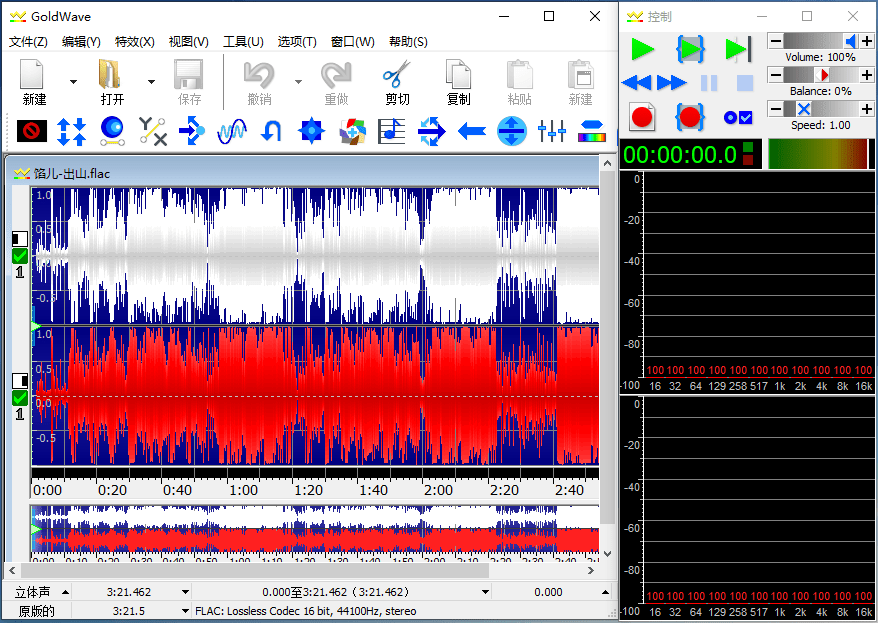The height and width of the screenshot is (623, 878).
Task: Open the selection range dropdown arrow
Action: [x=485, y=592]
